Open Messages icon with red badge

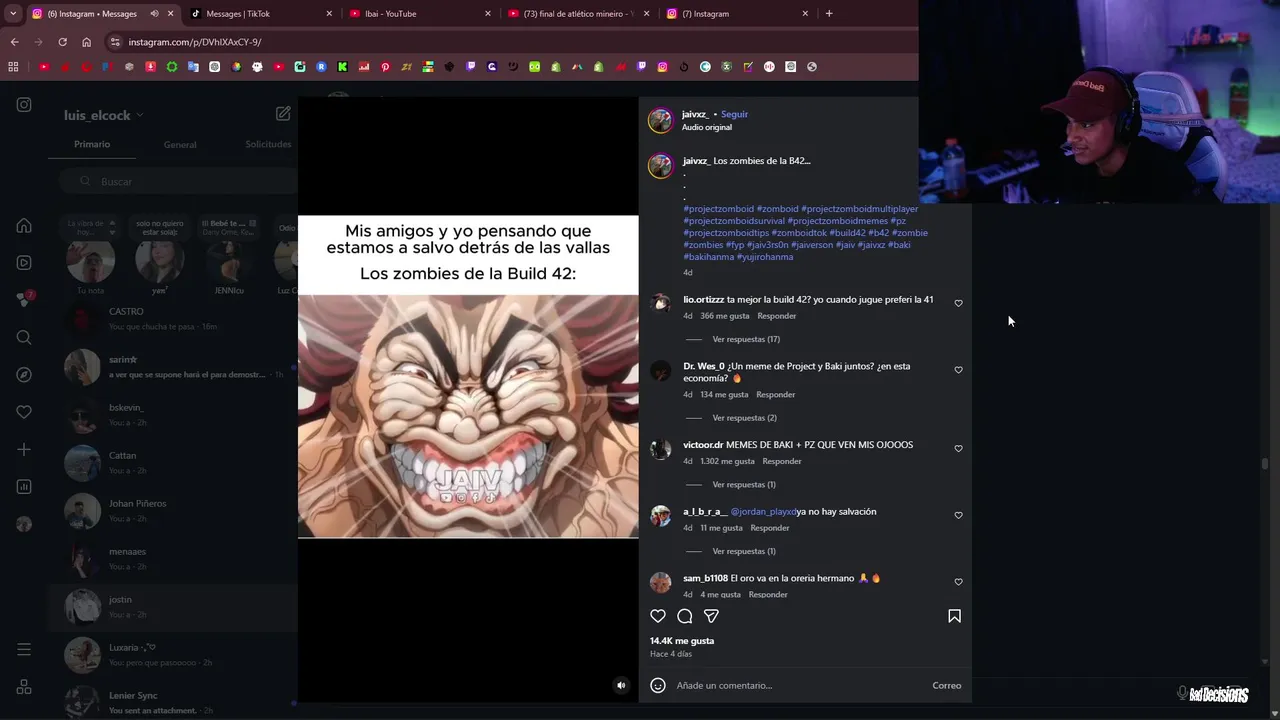click(x=25, y=299)
